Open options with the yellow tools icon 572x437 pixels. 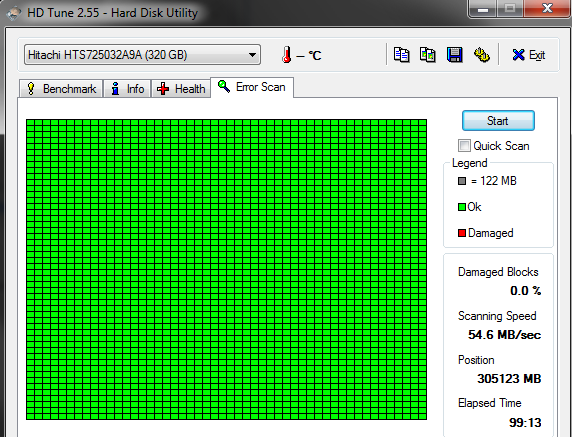click(x=482, y=55)
